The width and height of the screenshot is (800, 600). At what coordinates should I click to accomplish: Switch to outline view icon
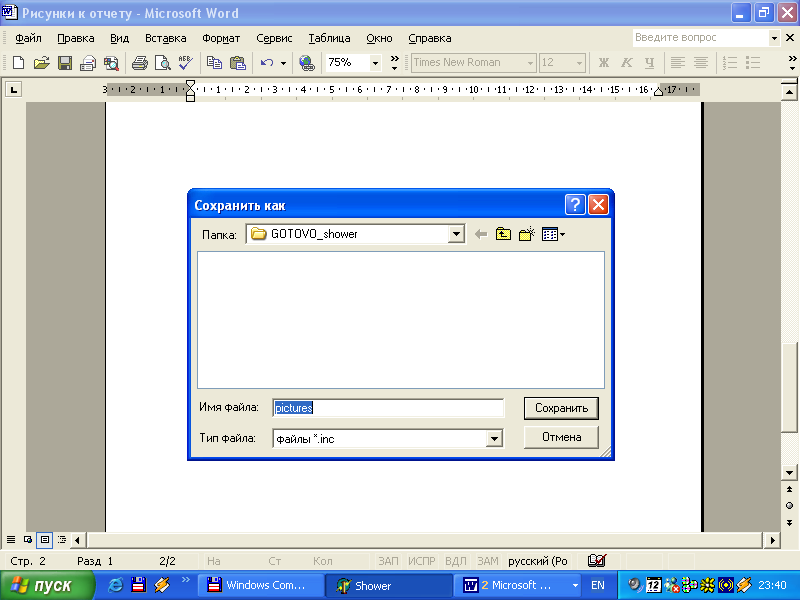tap(62, 539)
